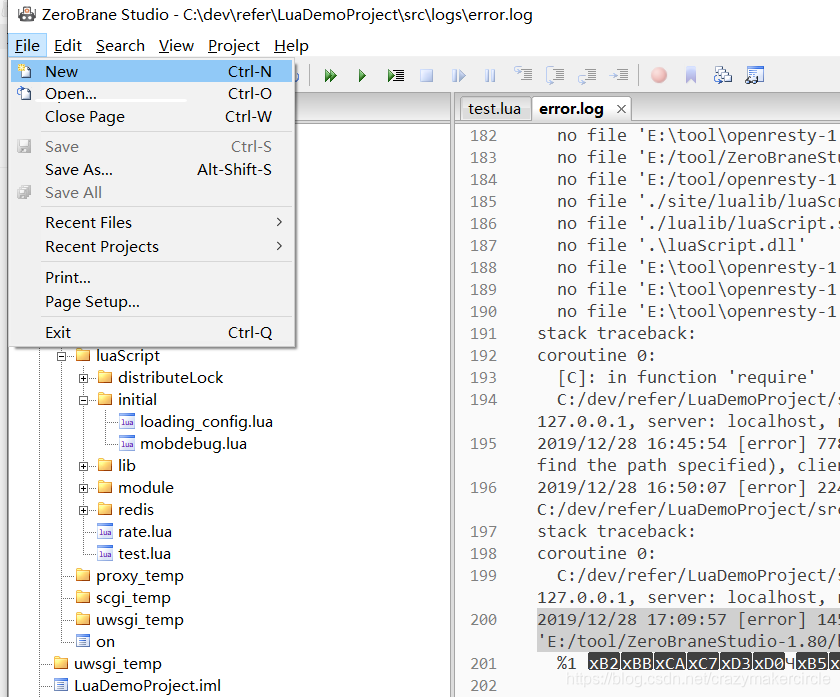Click the single green Run arrow icon

click(362, 76)
